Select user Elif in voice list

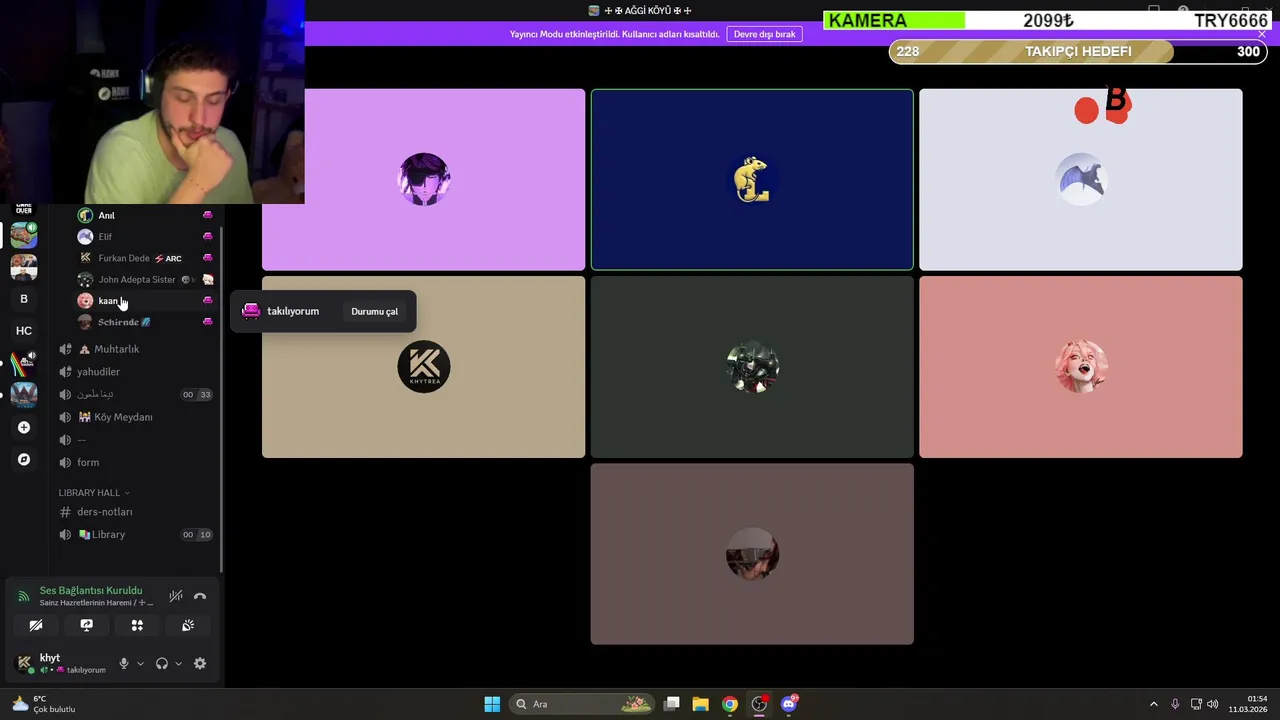click(145, 237)
